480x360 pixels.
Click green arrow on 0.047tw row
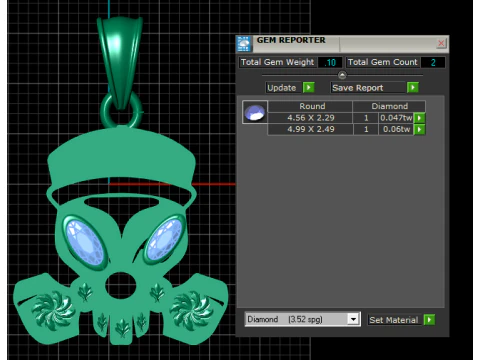click(419, 118)
